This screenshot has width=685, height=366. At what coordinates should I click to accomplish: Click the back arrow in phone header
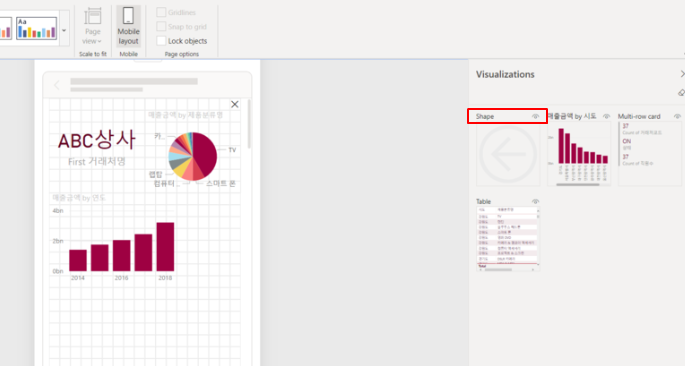coord(56,85)
